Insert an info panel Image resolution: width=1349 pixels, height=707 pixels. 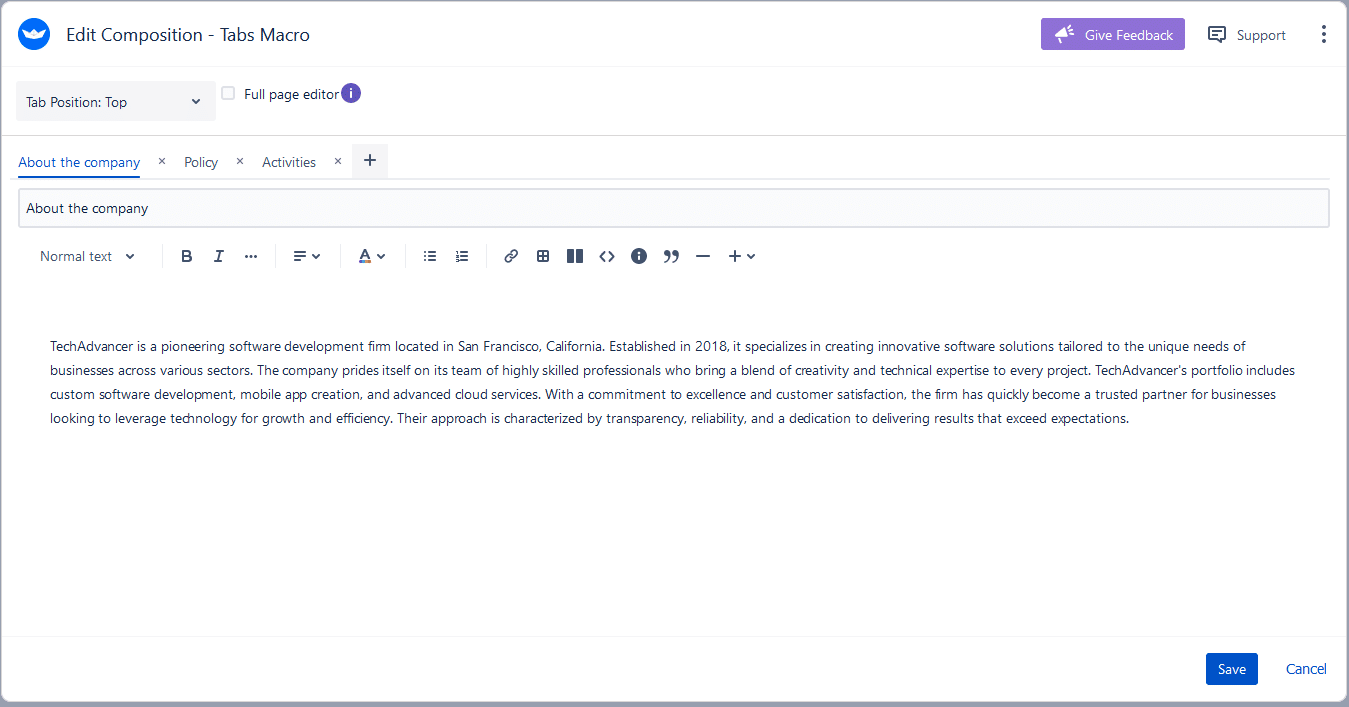639,256
